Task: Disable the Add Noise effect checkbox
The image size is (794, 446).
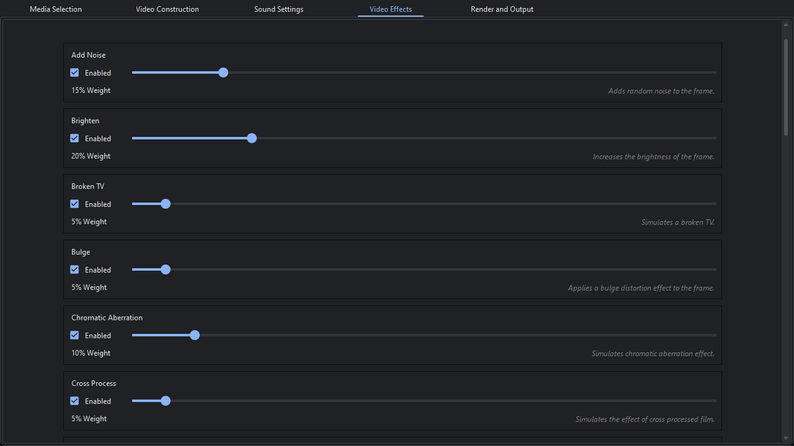Action: point(75,73)
